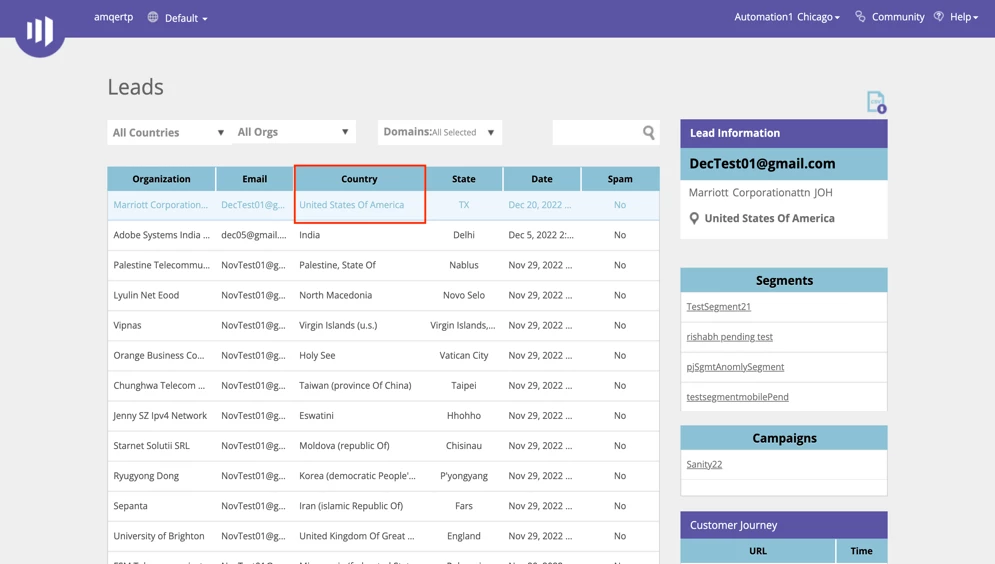
Task: Open the Community link
Action: click(898, 17)
